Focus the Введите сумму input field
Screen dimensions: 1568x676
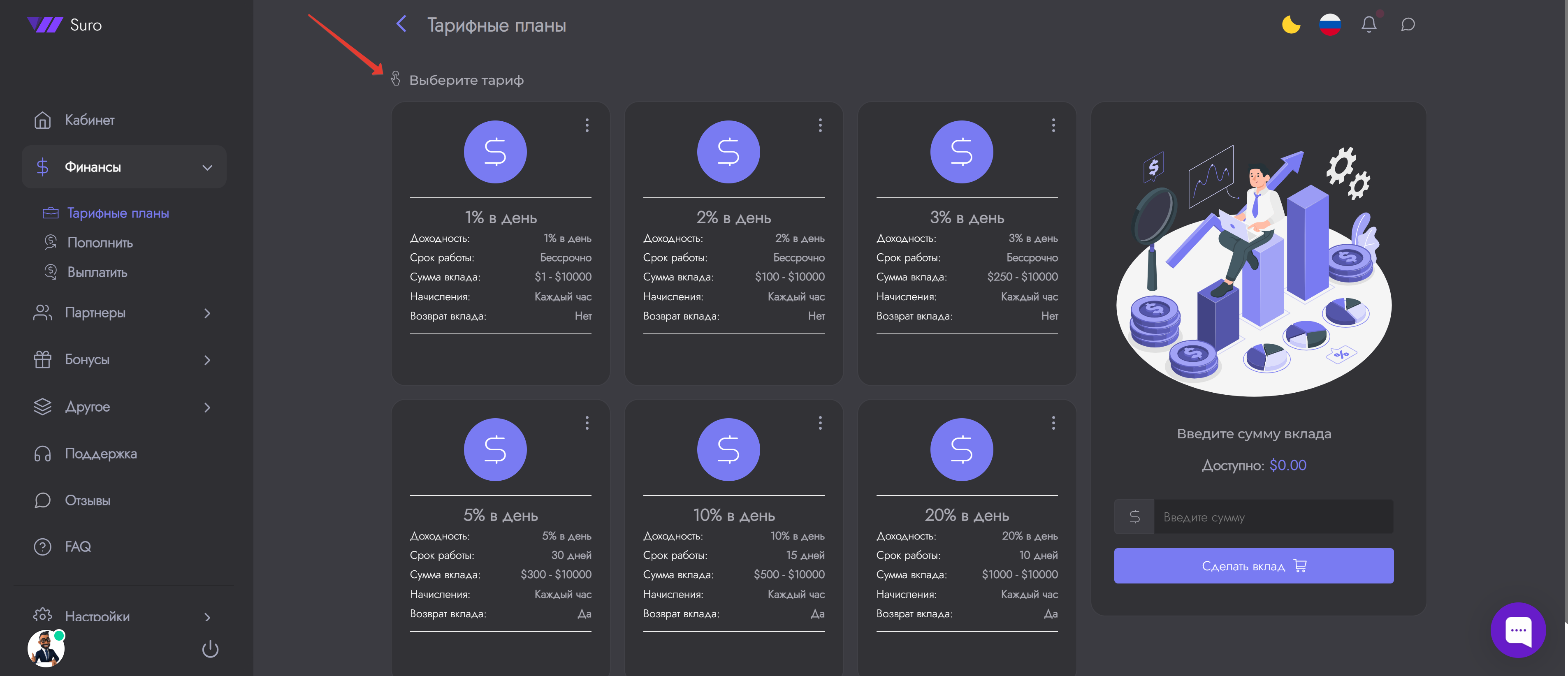(1273, 516)
